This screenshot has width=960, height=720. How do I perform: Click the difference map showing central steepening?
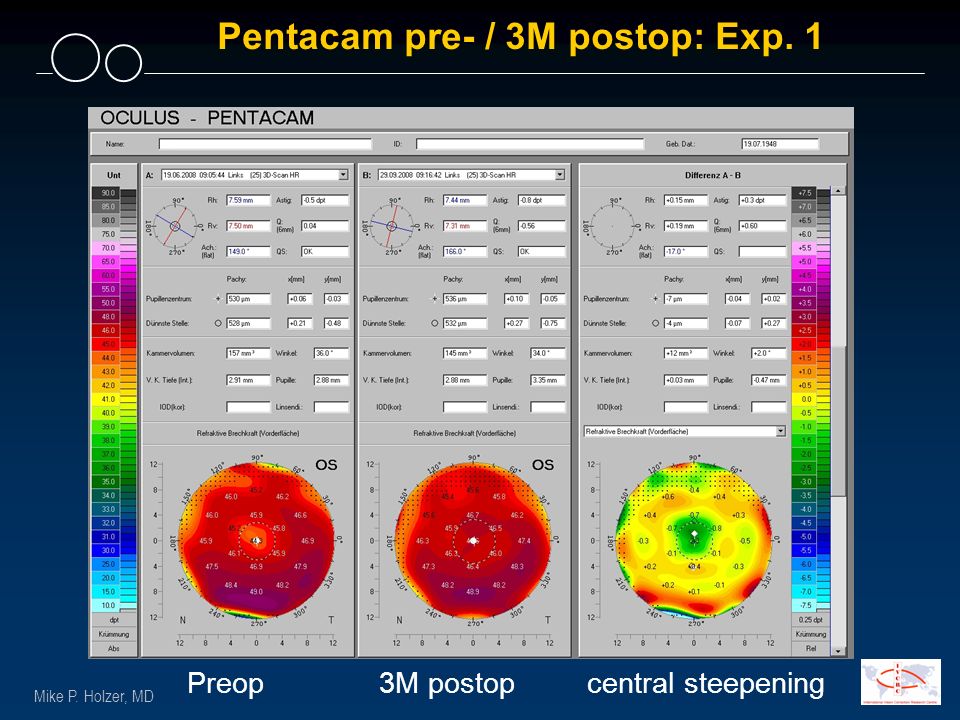point(694,540)
